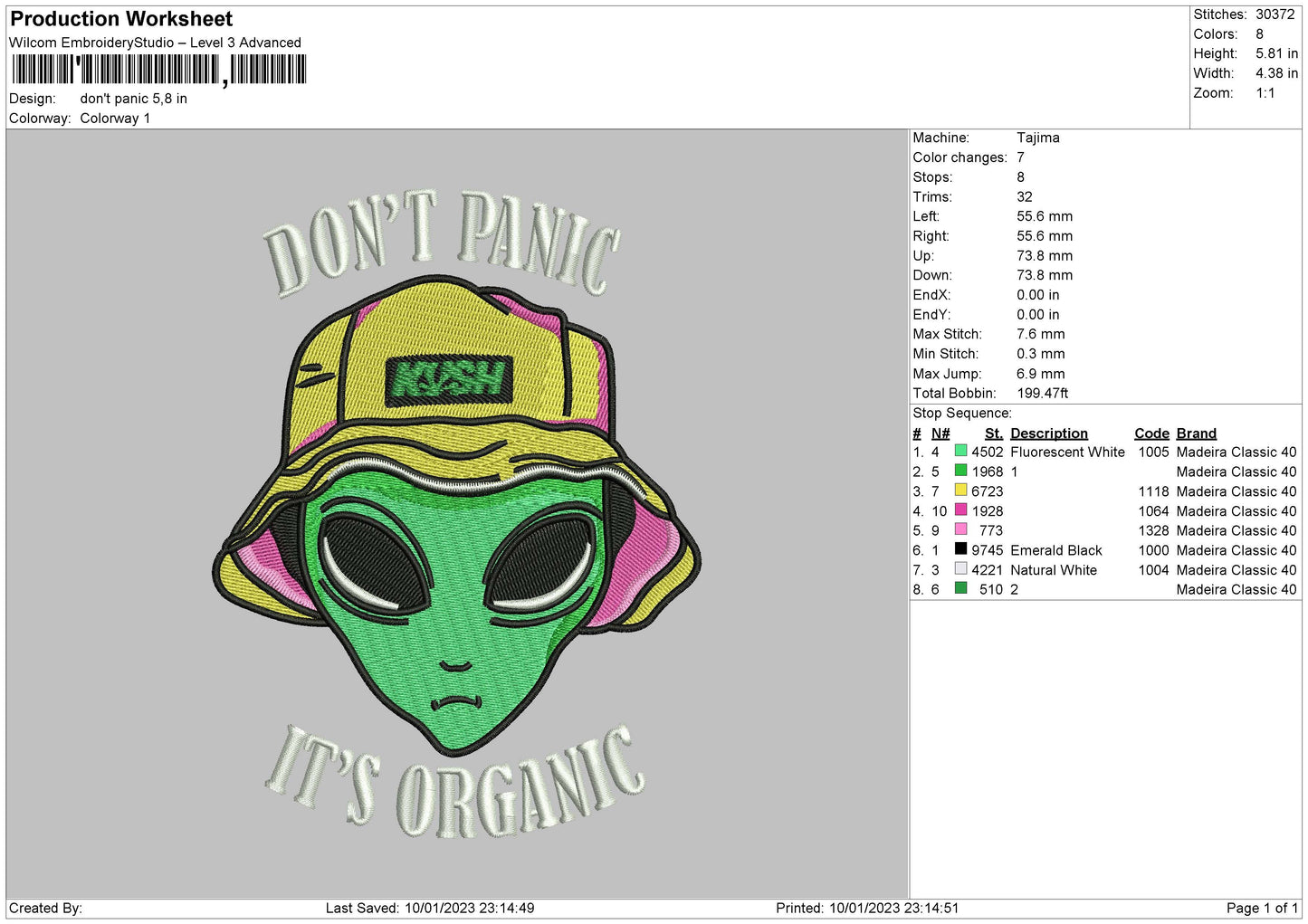Click the Total Bobbin value 199.47ft
This screenshot has width=1308, height=924.
point(1042,394)
